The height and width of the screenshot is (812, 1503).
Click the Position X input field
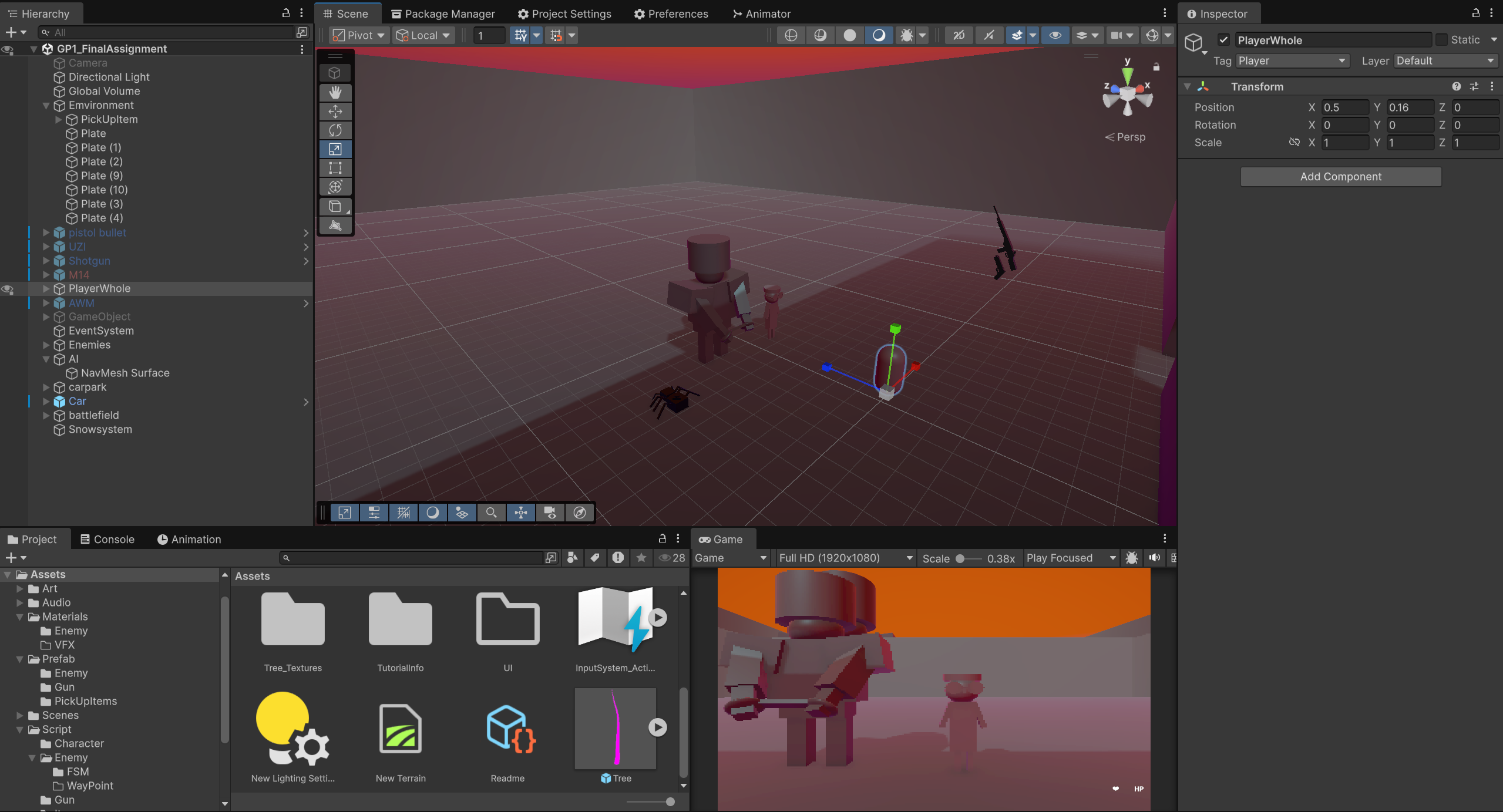pyautogui.click(x=1344, y=107)
